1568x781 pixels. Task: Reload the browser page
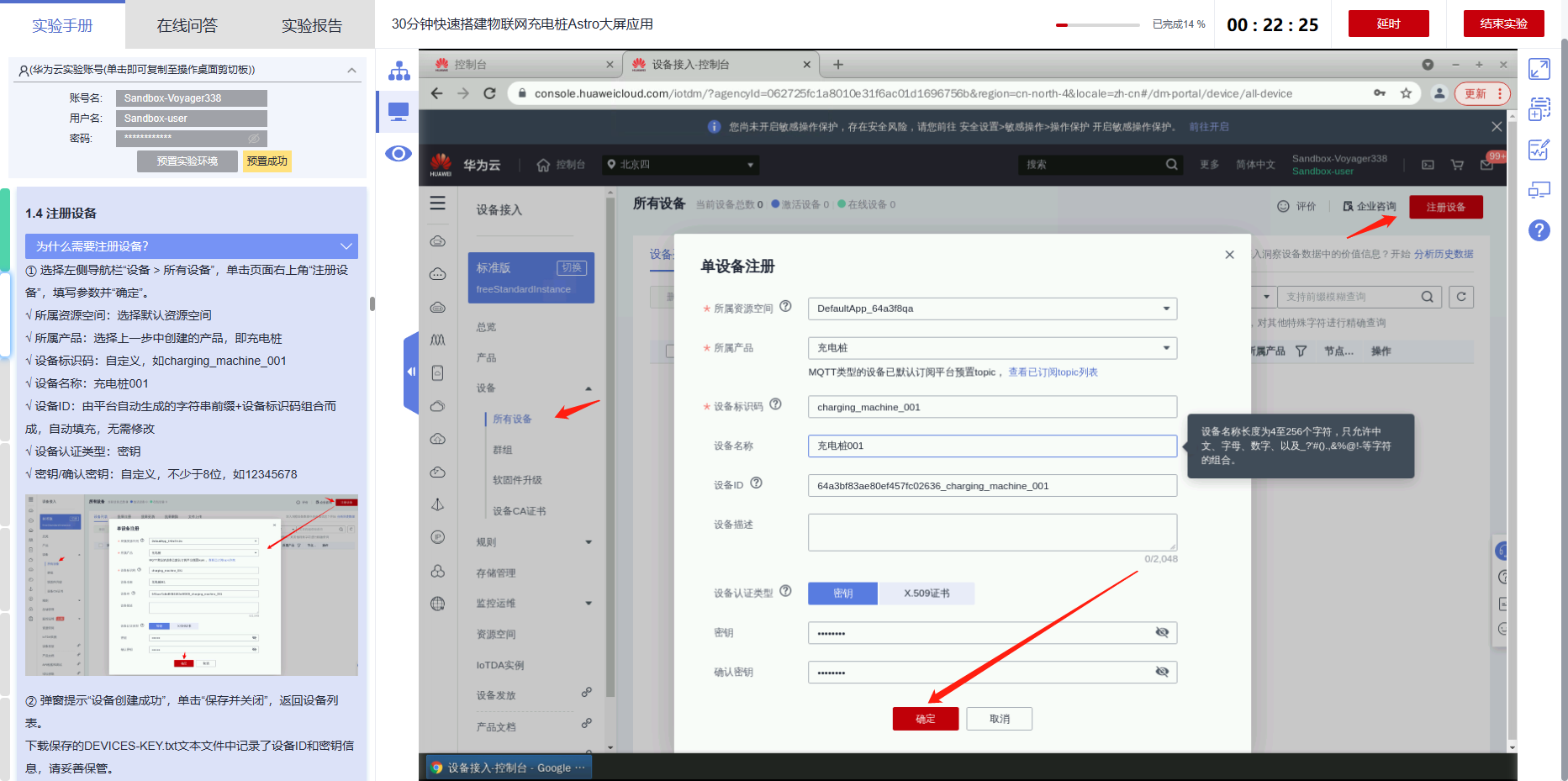[x=489, y=93]
